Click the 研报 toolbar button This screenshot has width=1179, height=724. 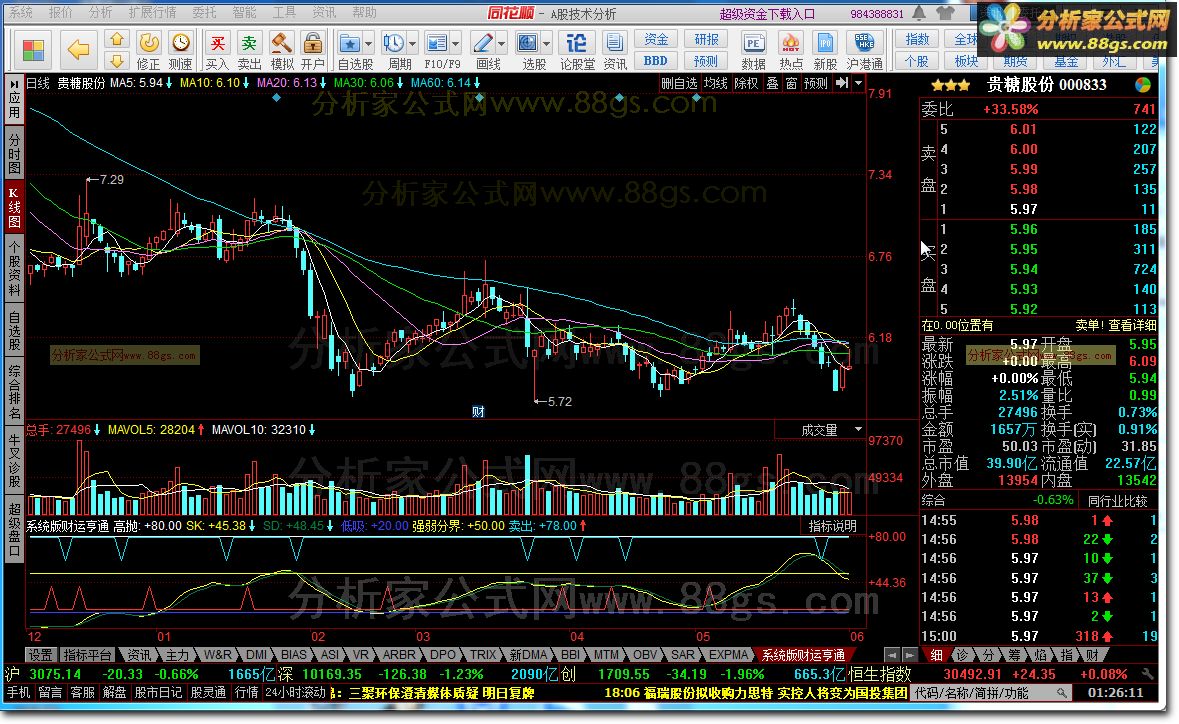pyautogui.click(x=706, y=39)
